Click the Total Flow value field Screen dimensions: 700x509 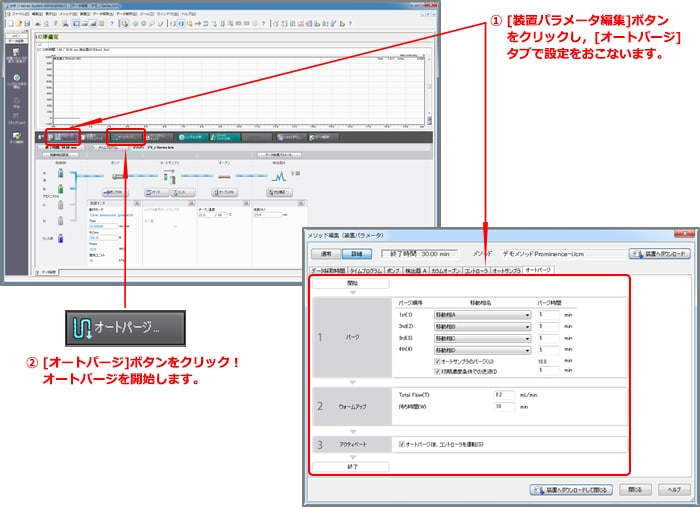tap(504, 395)
